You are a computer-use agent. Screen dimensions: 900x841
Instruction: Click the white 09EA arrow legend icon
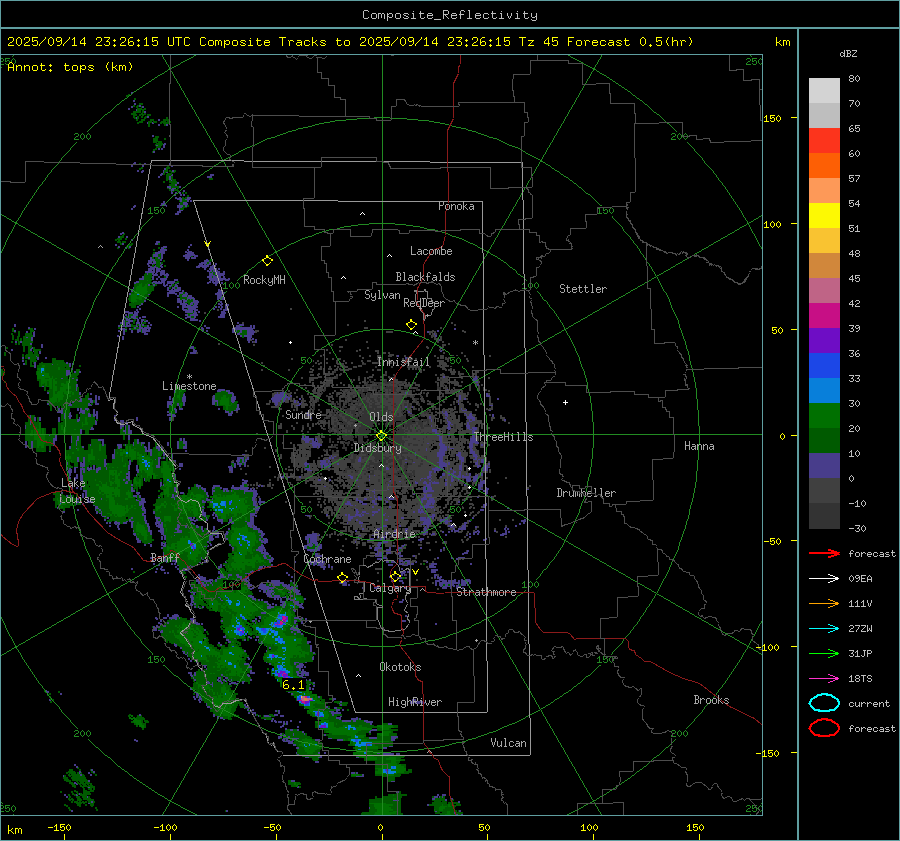tap(824, 578)
